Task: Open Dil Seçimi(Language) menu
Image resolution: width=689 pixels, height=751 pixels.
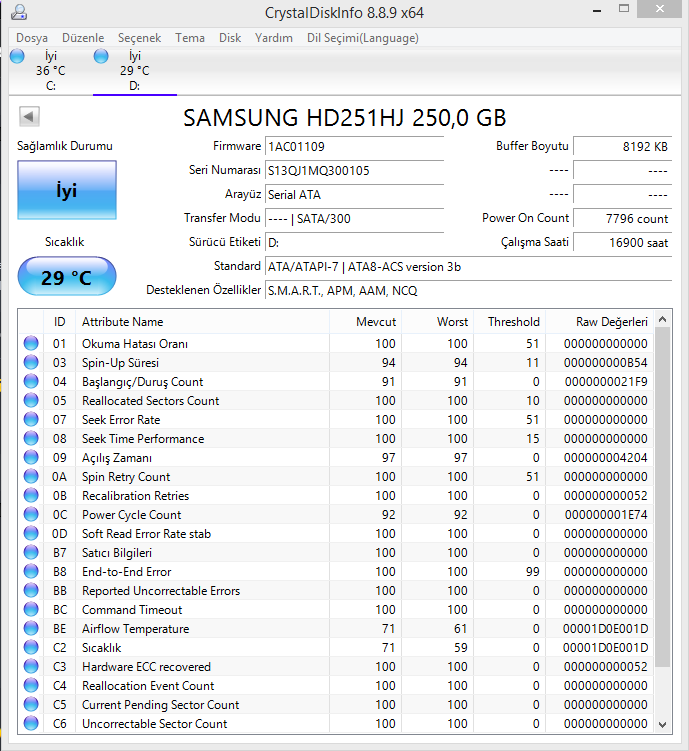Action: (x=362, y=38)
